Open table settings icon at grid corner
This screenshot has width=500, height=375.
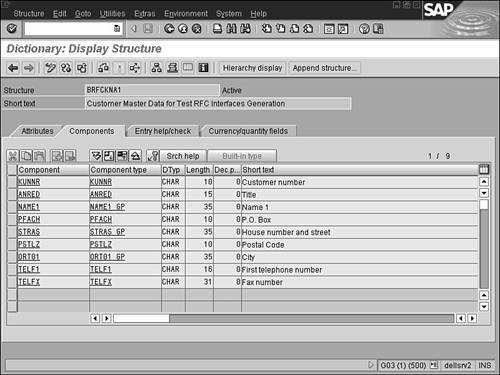tap(484, 169)
